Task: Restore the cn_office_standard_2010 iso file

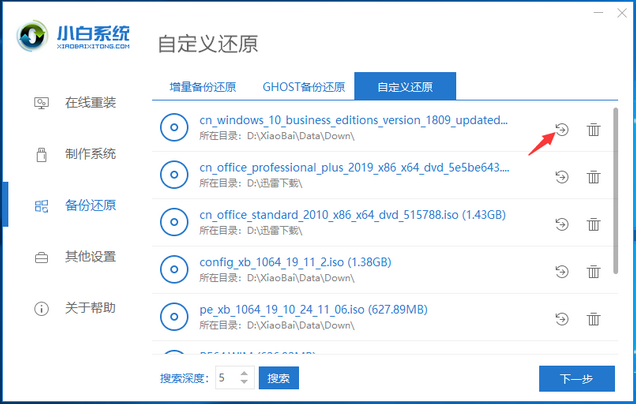Action: pos(562,222)
